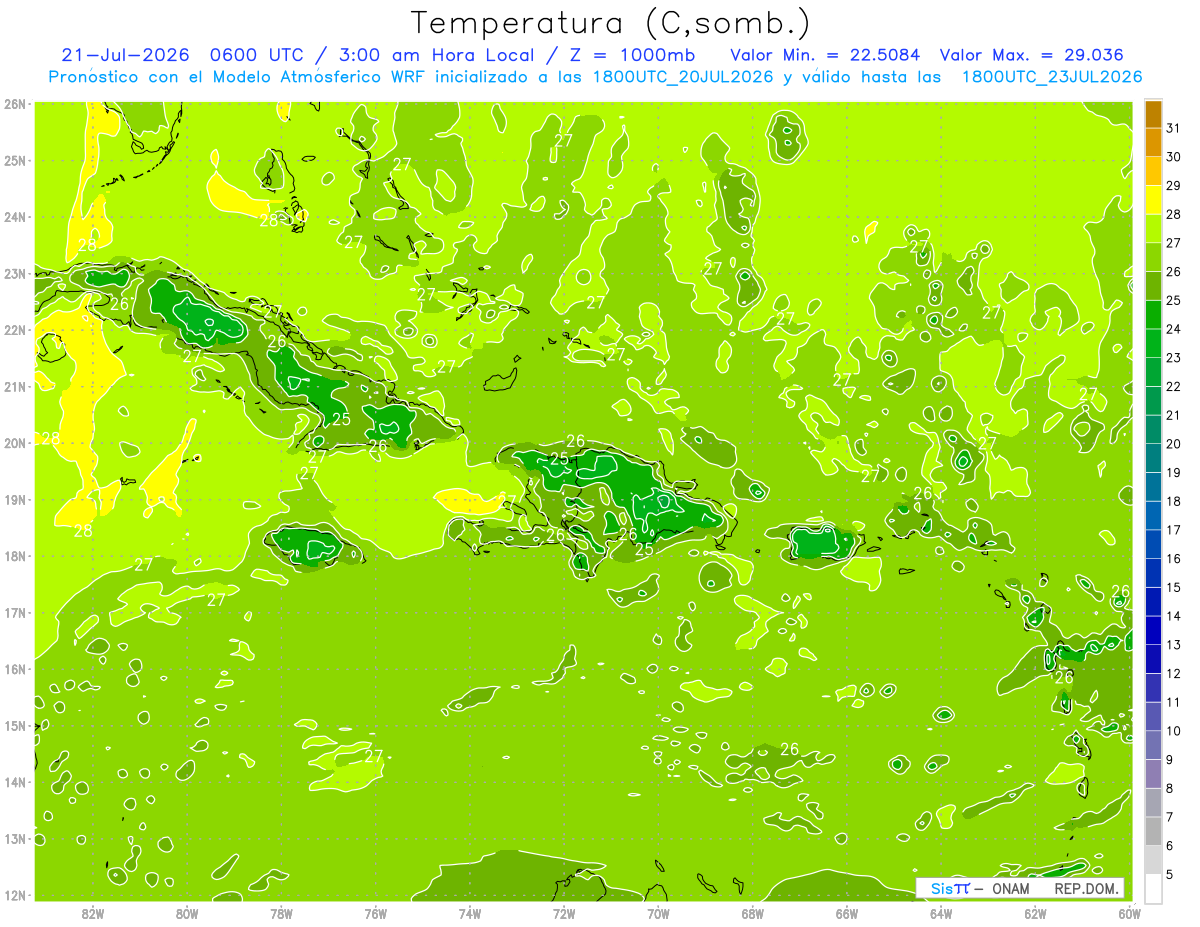Click the colorbar label '5'
This screenshot has height=927, width=1200.
[1170, 874]
